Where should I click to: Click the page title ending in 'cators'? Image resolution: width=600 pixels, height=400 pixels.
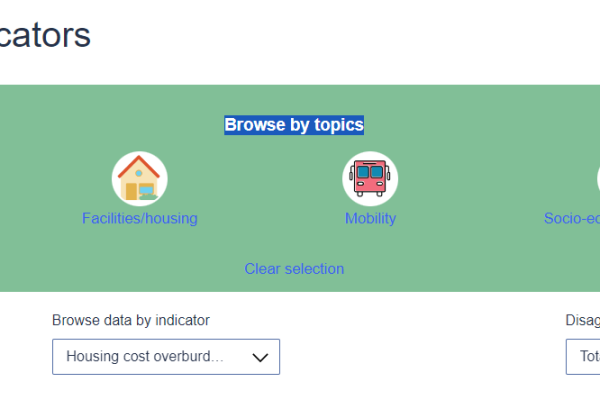coord(45,36)
